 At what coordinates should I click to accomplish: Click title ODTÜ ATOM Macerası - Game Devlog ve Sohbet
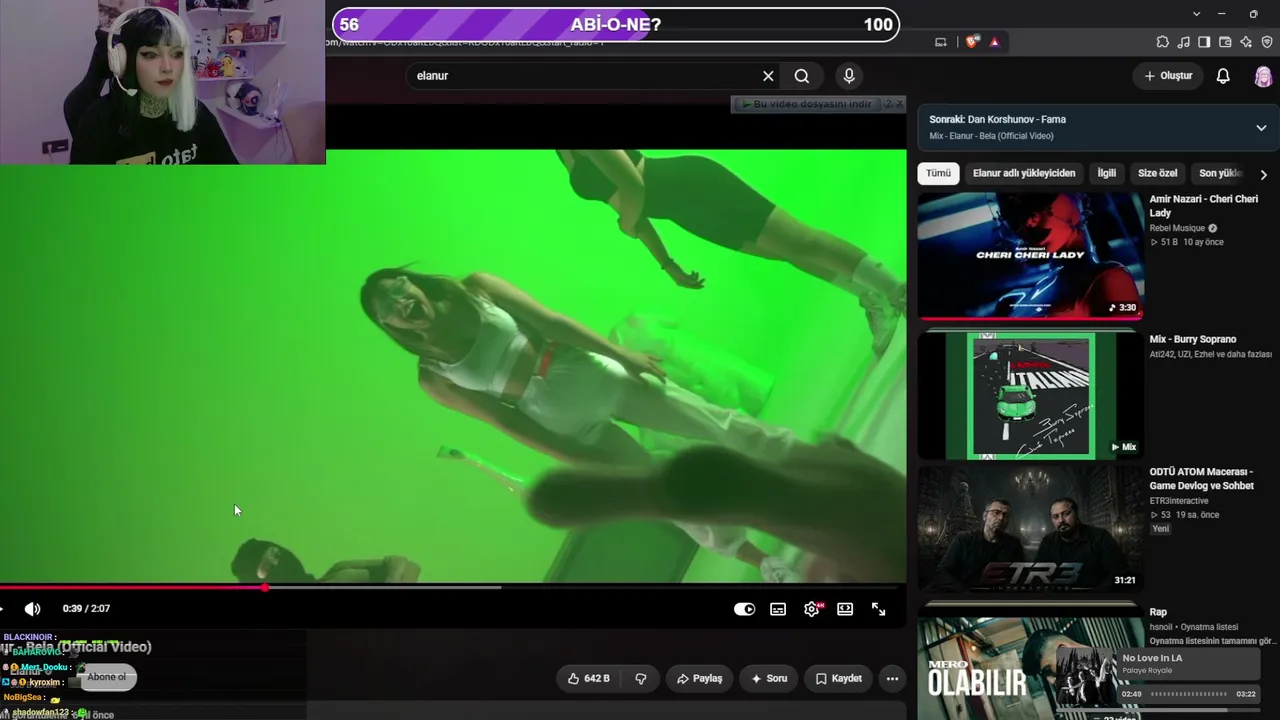pyautogui.click(x=1202, y=479)
